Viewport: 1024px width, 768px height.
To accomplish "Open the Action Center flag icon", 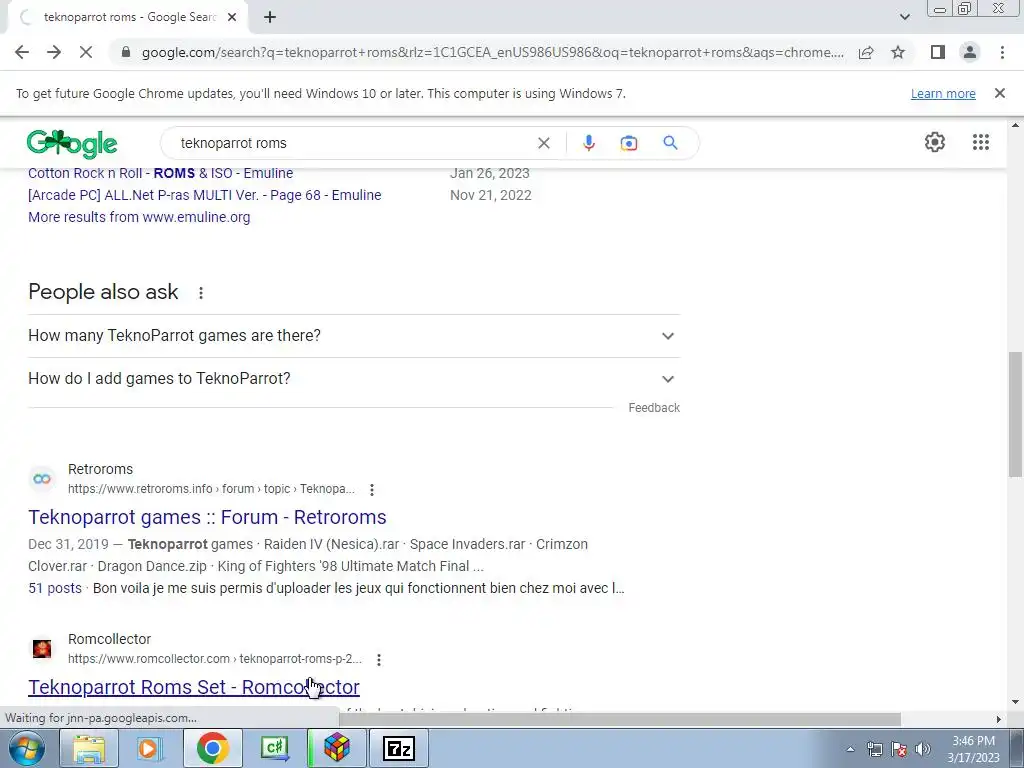I will click(899, 749).
